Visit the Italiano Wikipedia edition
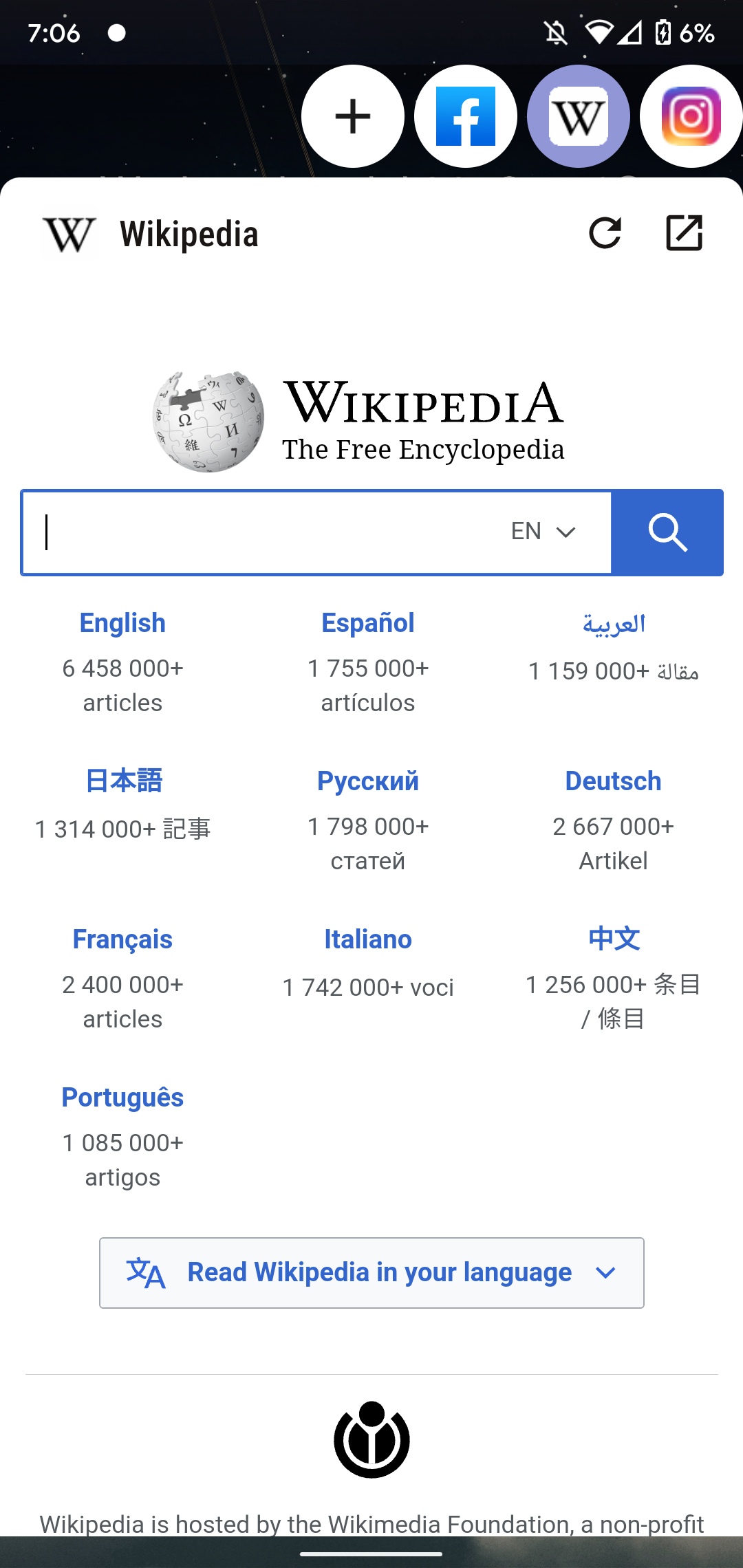The width and height of the screenshot is (743, 1568). pyautogui.click(x=368, y=940)
